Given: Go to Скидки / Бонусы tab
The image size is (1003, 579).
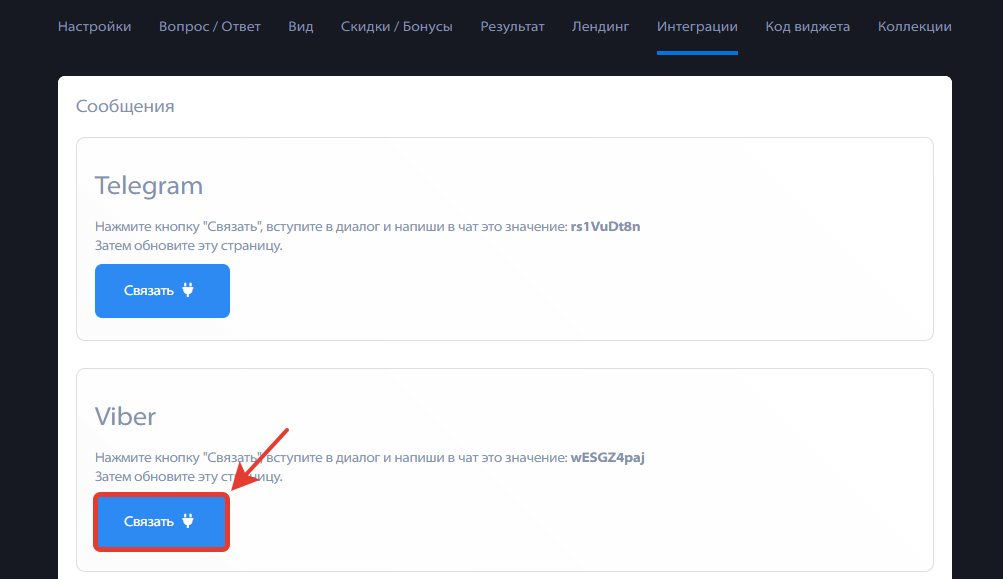Looking at the screenshot, I should click(x=397, y=27).
